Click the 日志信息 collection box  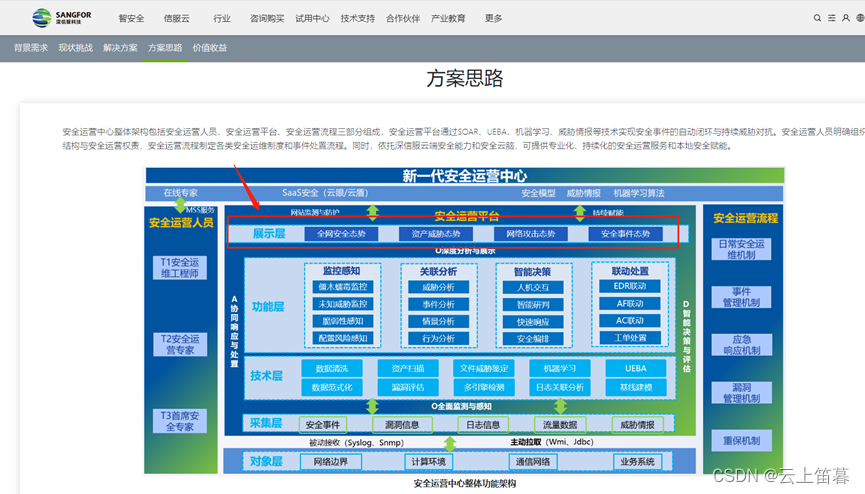483,424
